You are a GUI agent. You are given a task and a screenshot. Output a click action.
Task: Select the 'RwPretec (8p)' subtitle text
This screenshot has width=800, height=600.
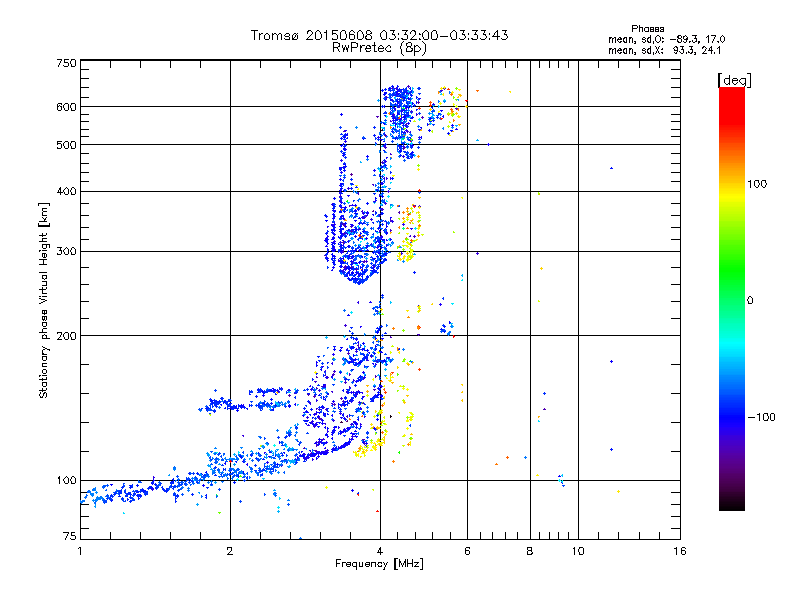click(379, 47)
